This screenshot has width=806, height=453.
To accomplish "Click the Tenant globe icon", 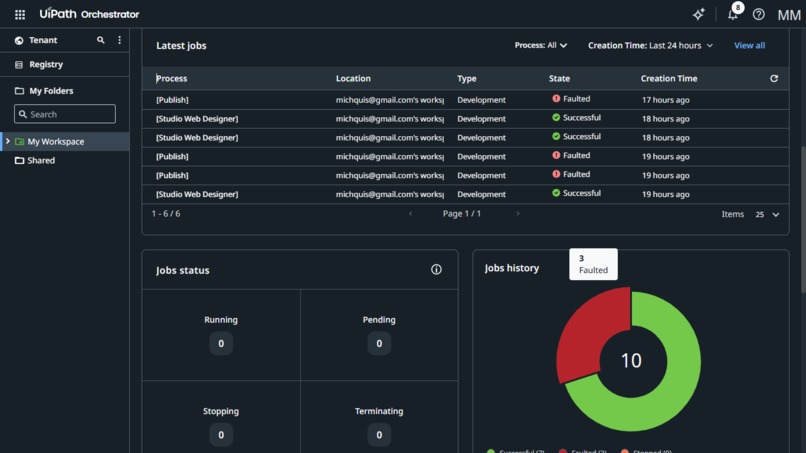I will click(x=19, y=40).
